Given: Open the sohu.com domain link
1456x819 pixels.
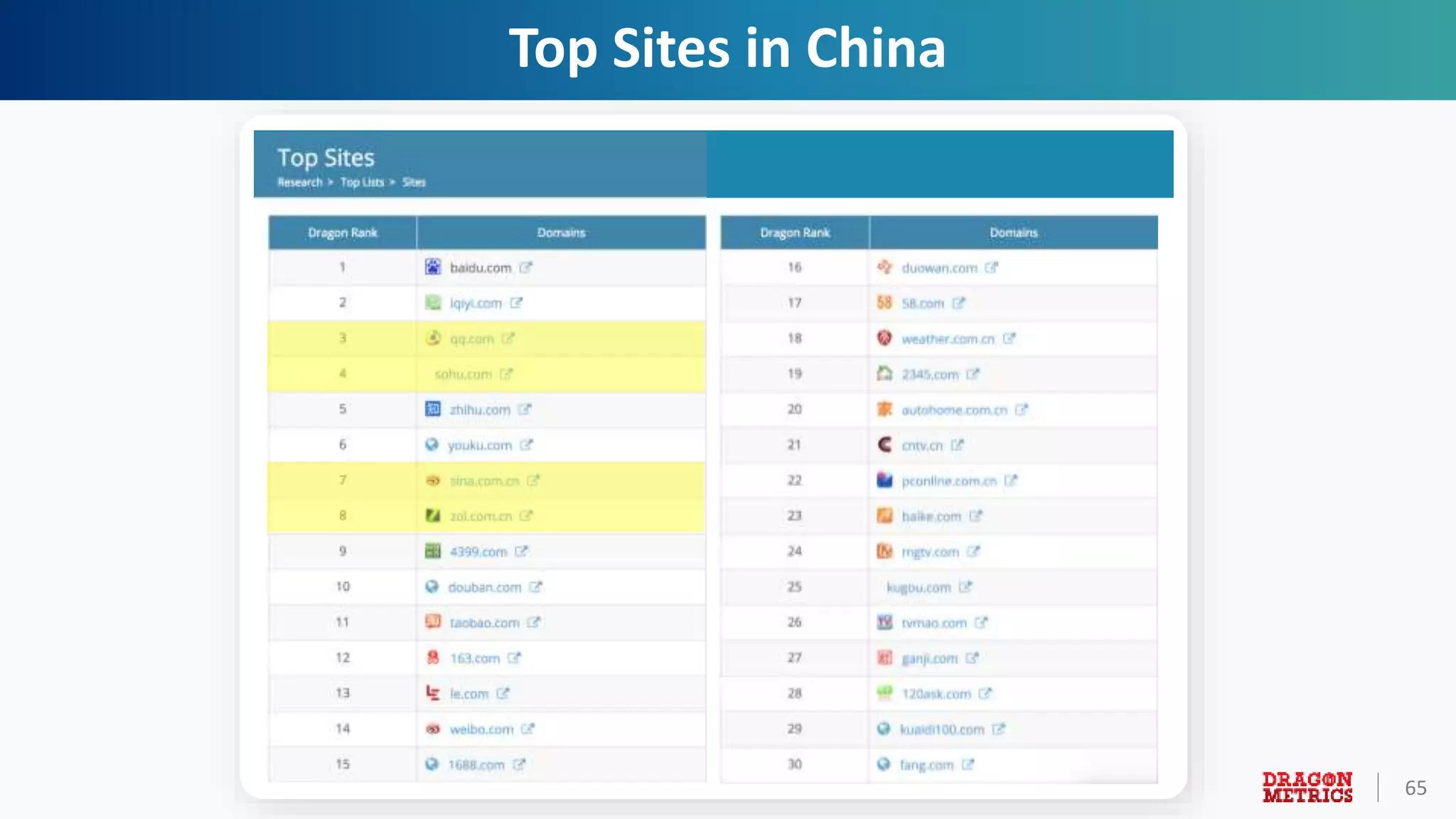Looking at the screenshot, I should tap(463, 375).
